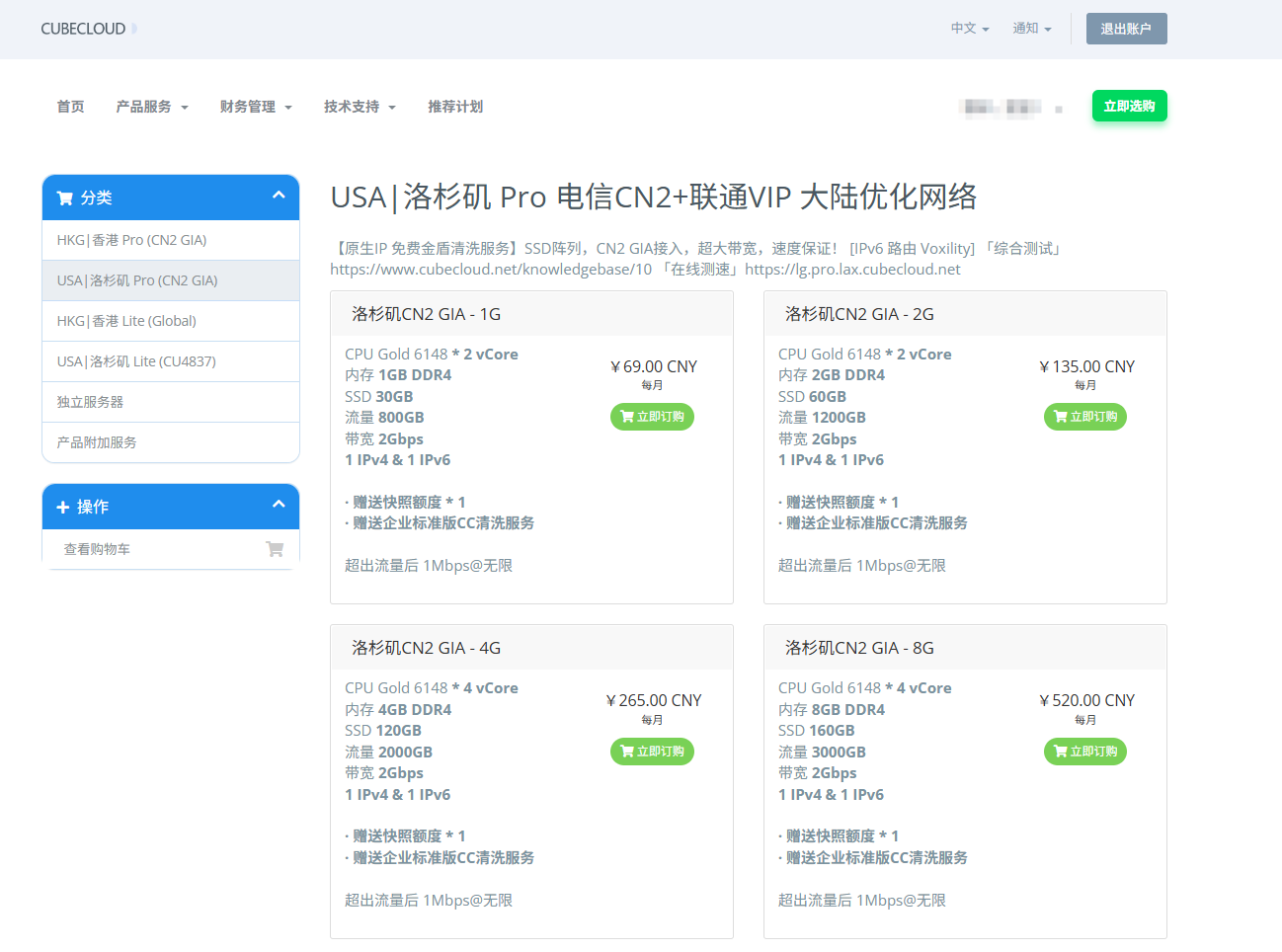This screenshot has height=952, width=1282.
Task: Click the 洛杉矶CN2 GIA - 4G card title
Action: [427, 648]
